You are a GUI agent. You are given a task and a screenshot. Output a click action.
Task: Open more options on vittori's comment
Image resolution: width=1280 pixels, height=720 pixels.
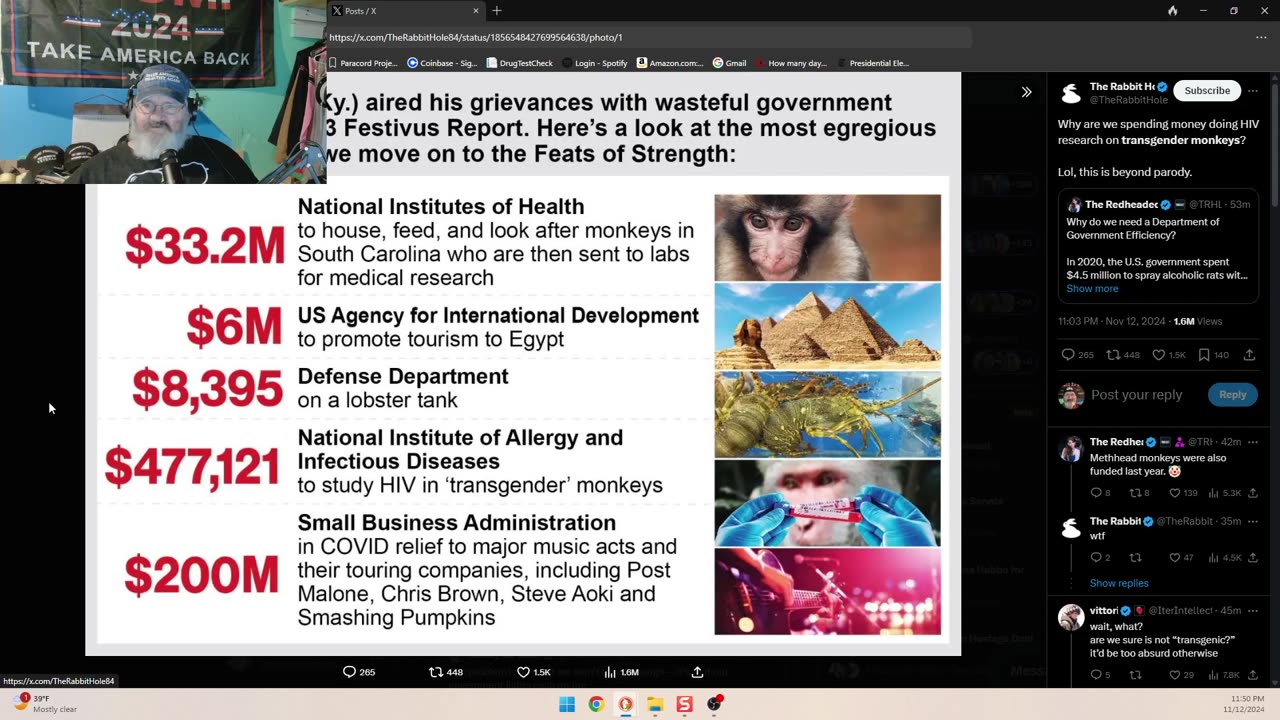tap(1252, 610)
